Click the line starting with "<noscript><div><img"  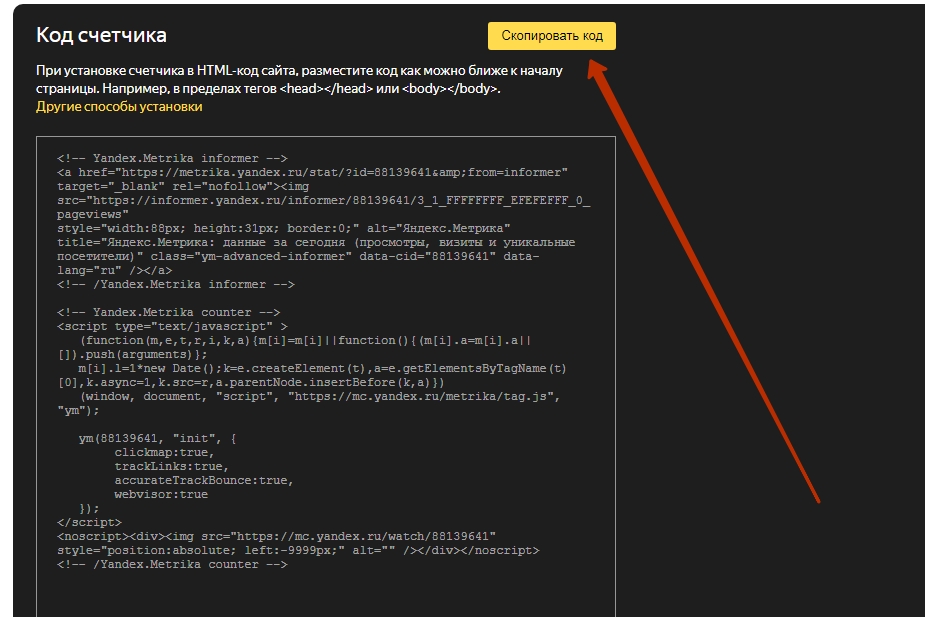[x=277, y=537]
